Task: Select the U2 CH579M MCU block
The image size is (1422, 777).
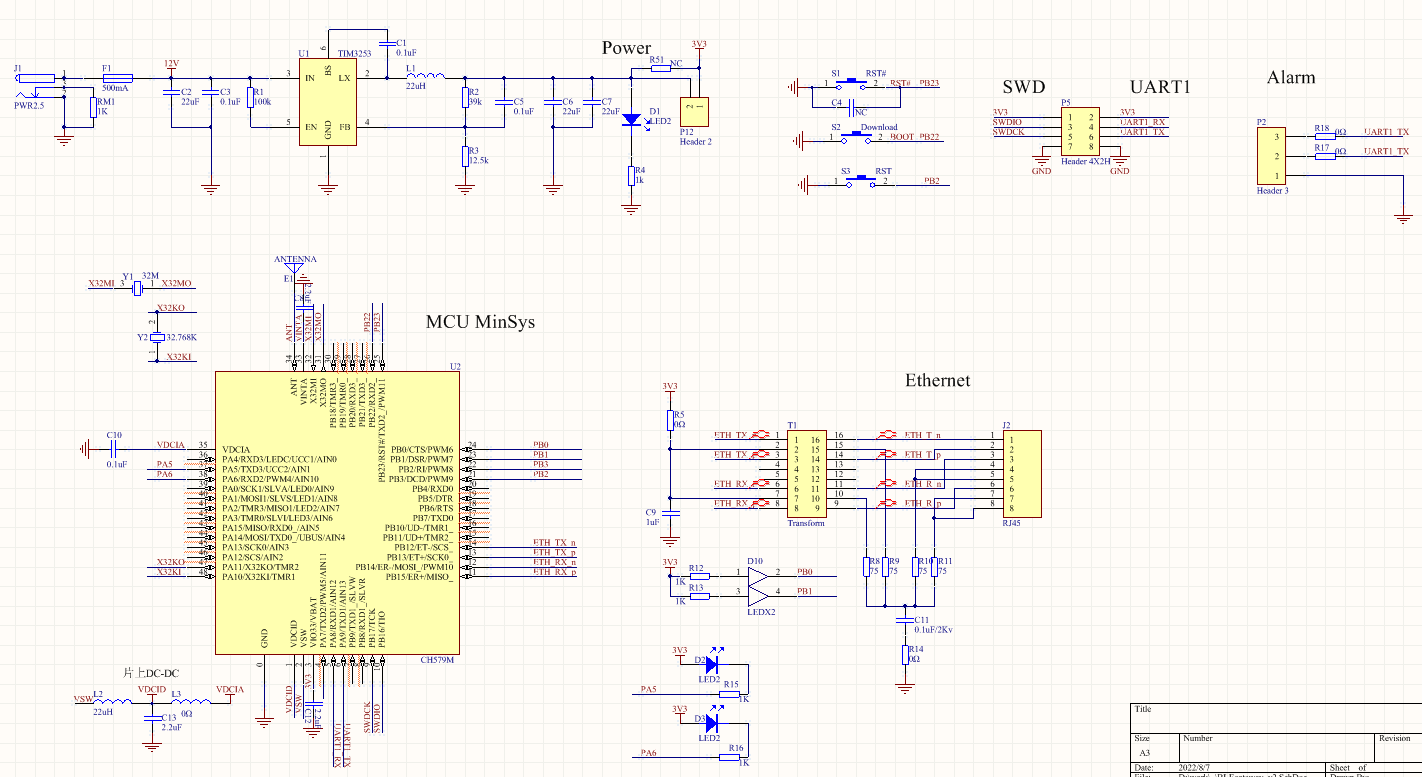Action: click(337, 513)
